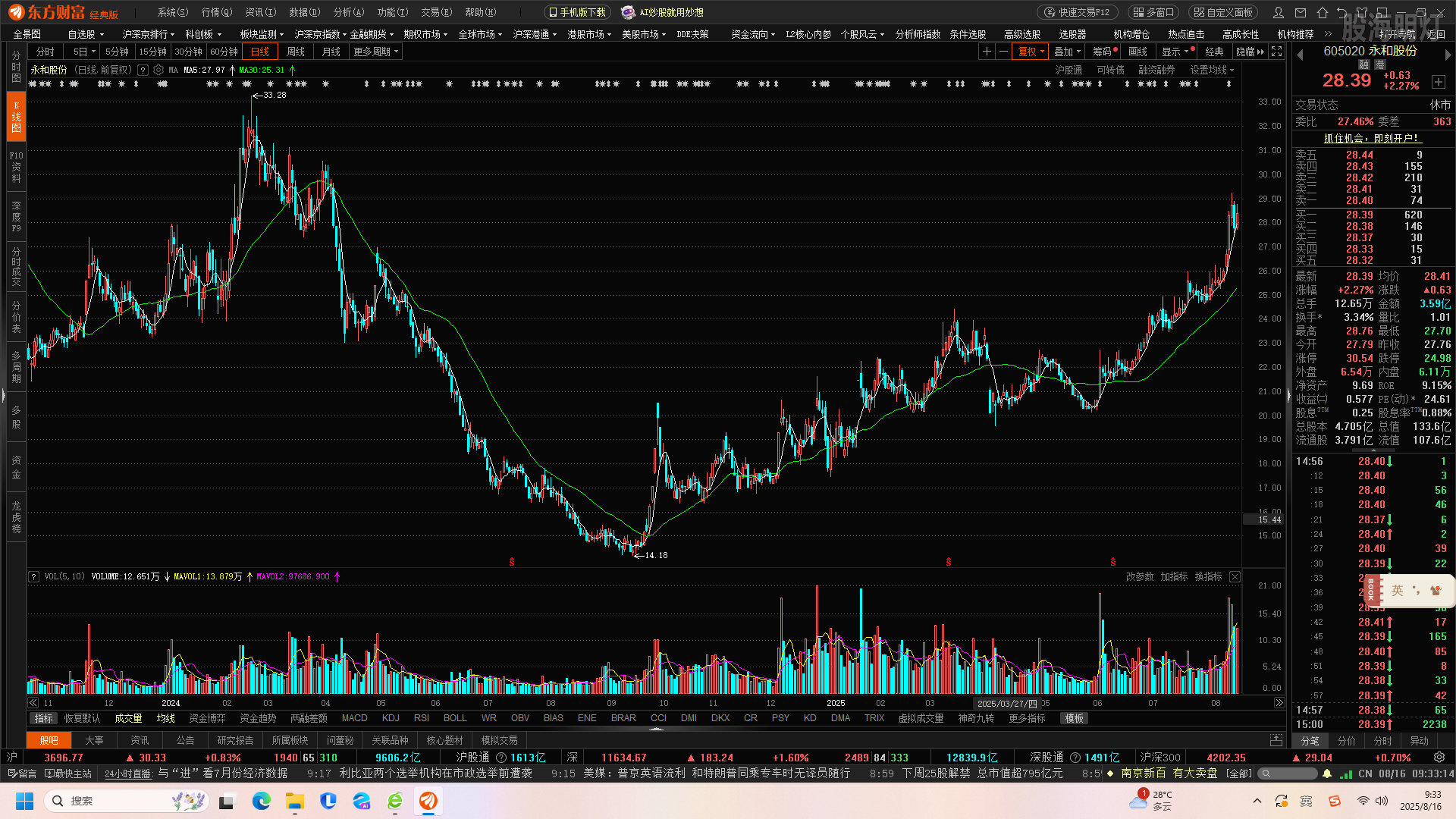Click the home page icon in the title bar
The width and height of the screenshot is (1456, 819).
tap(1323, 12)
